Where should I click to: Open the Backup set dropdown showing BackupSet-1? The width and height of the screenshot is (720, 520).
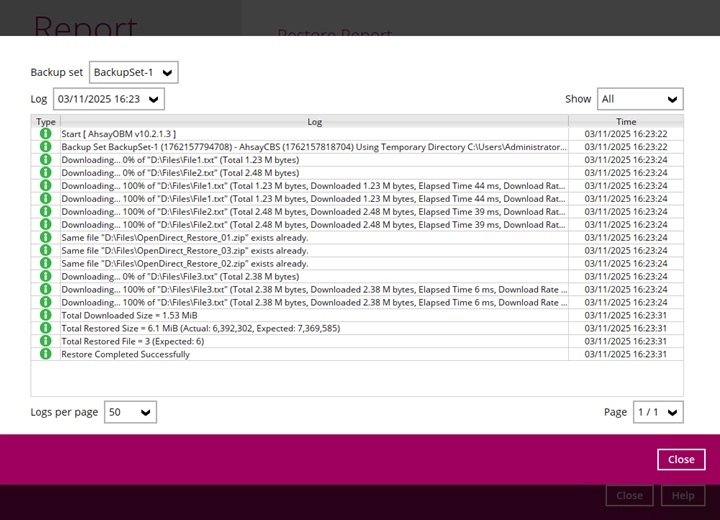(134, 73)
